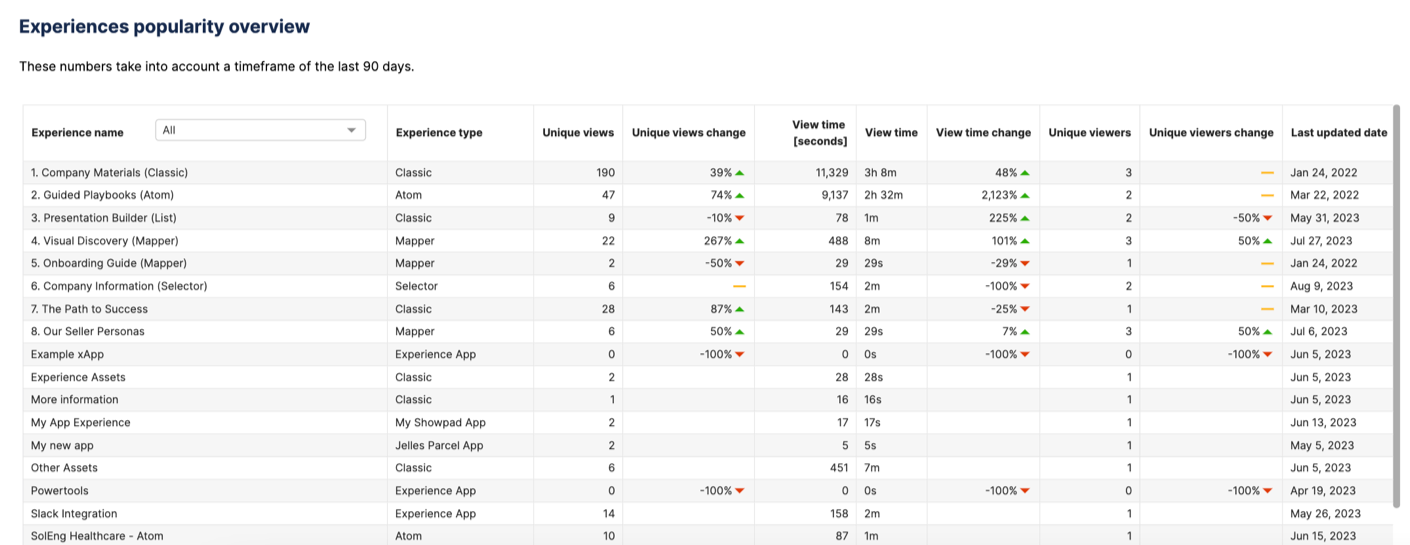Click the green up arrow beside 2,123%
The image size is (1410, 545).
coord(1025,195)
